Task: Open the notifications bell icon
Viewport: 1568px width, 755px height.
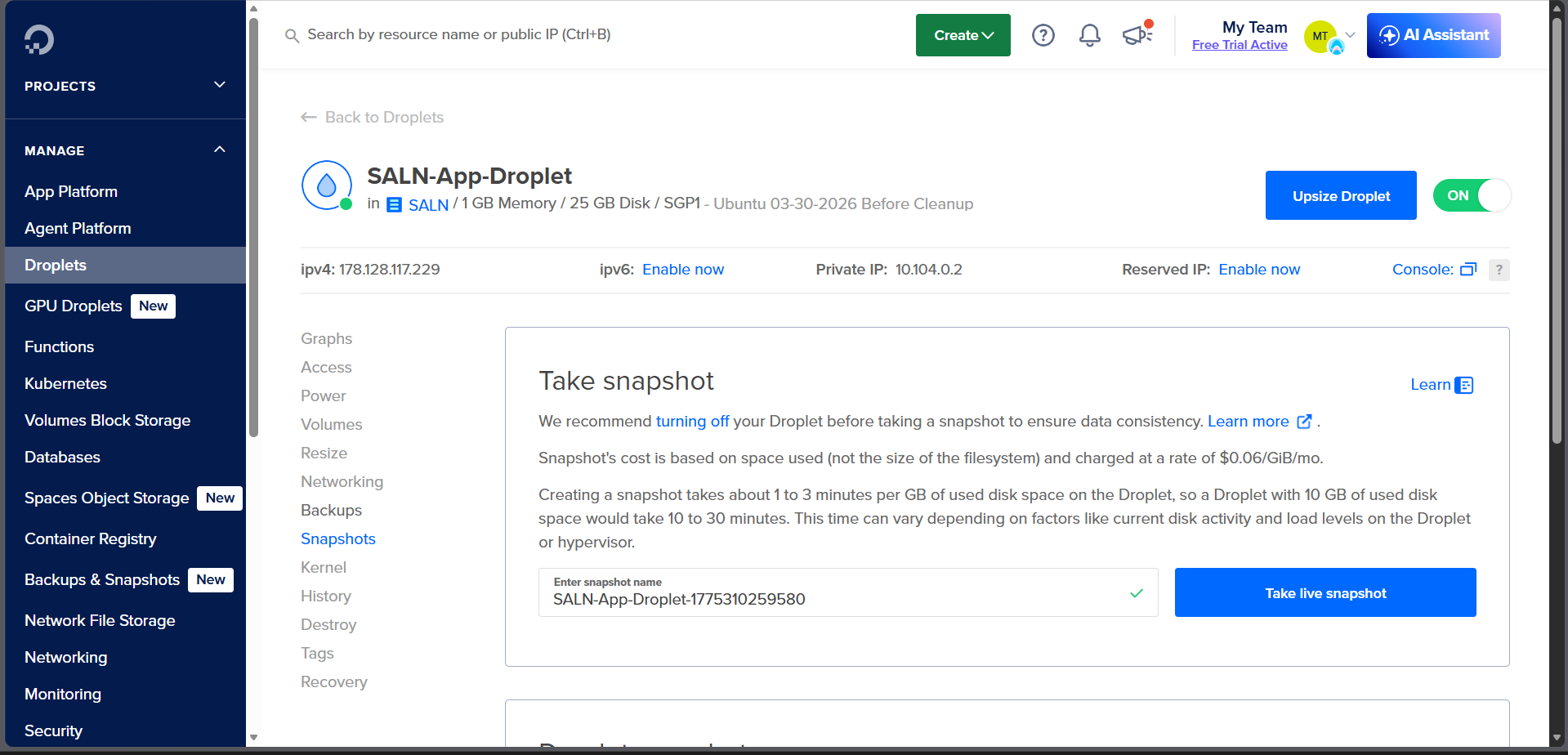Action: tap(1088, 35)
